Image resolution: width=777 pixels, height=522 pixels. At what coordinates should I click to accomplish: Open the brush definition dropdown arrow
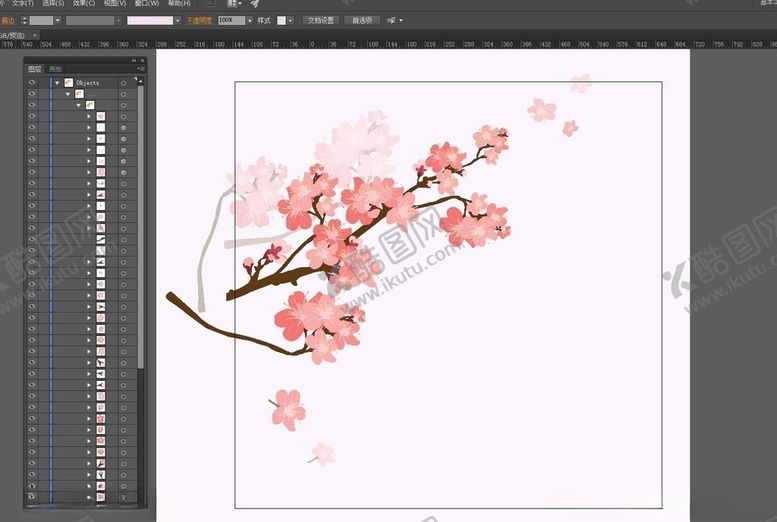[177, 20]
